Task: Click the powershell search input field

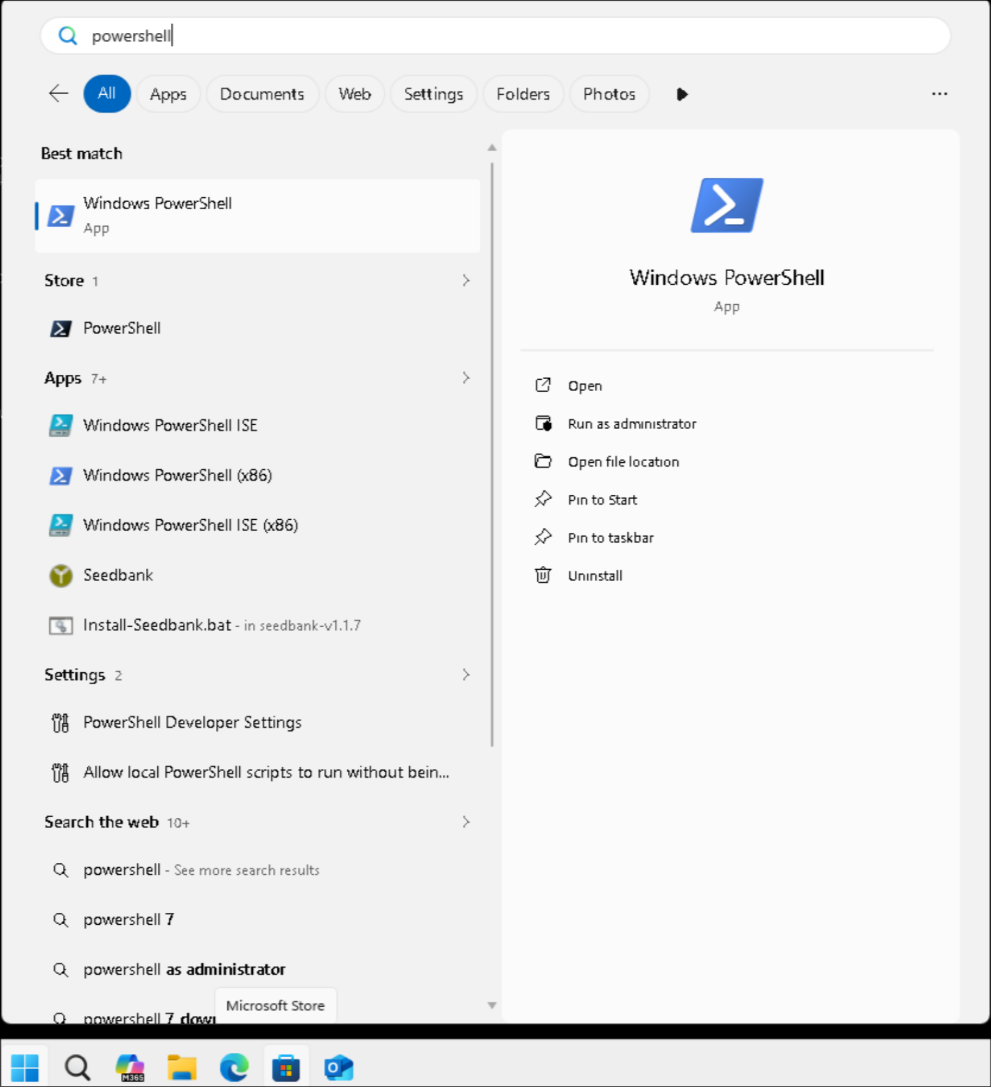Action: click(x=495, y=35)
